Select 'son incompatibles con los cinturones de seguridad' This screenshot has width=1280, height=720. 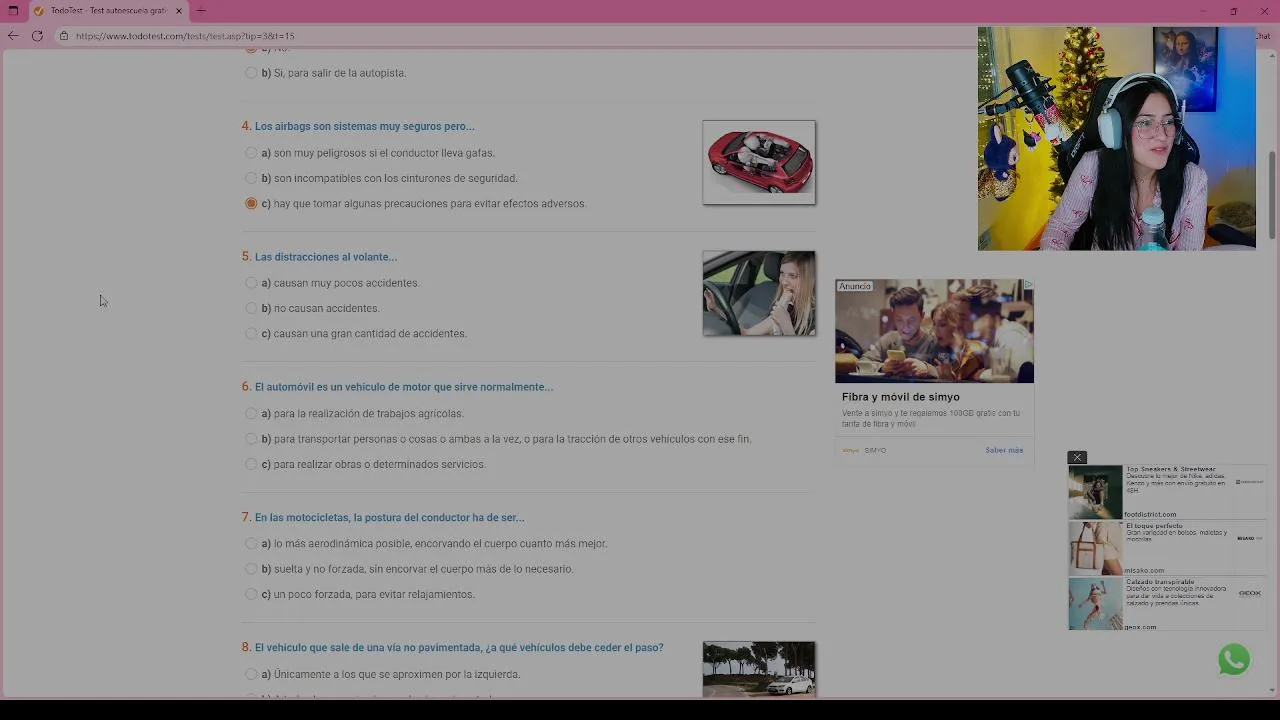pos(251,178)
